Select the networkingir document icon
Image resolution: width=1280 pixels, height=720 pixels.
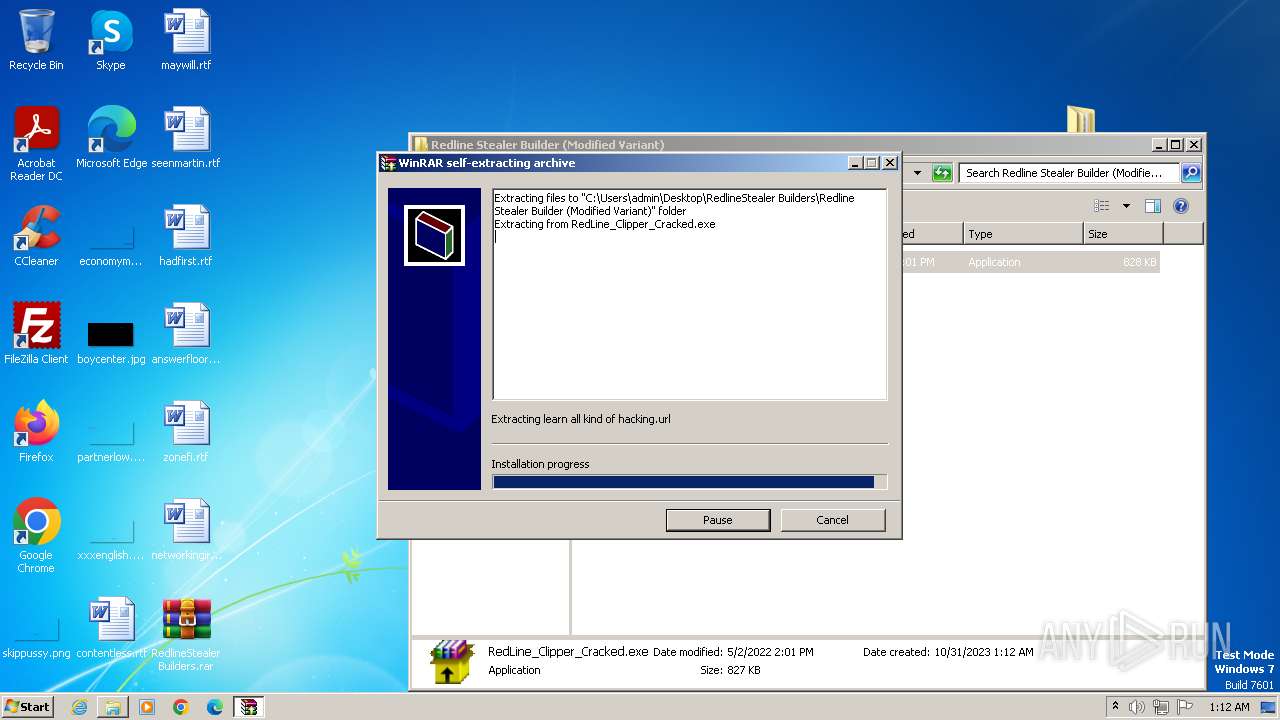point(186,529)
